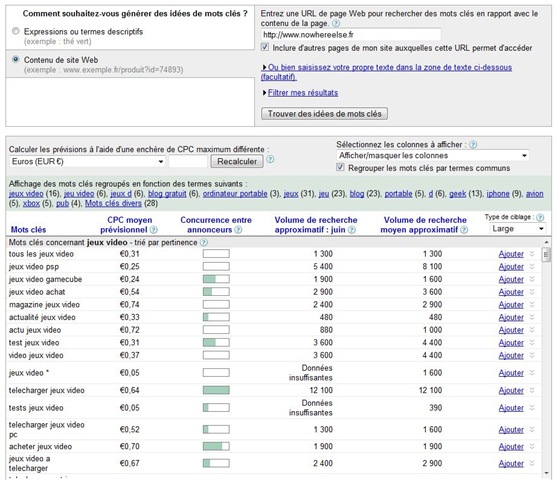Open help icon for CPC moyen prévisionnel

(x=154, y=230)
